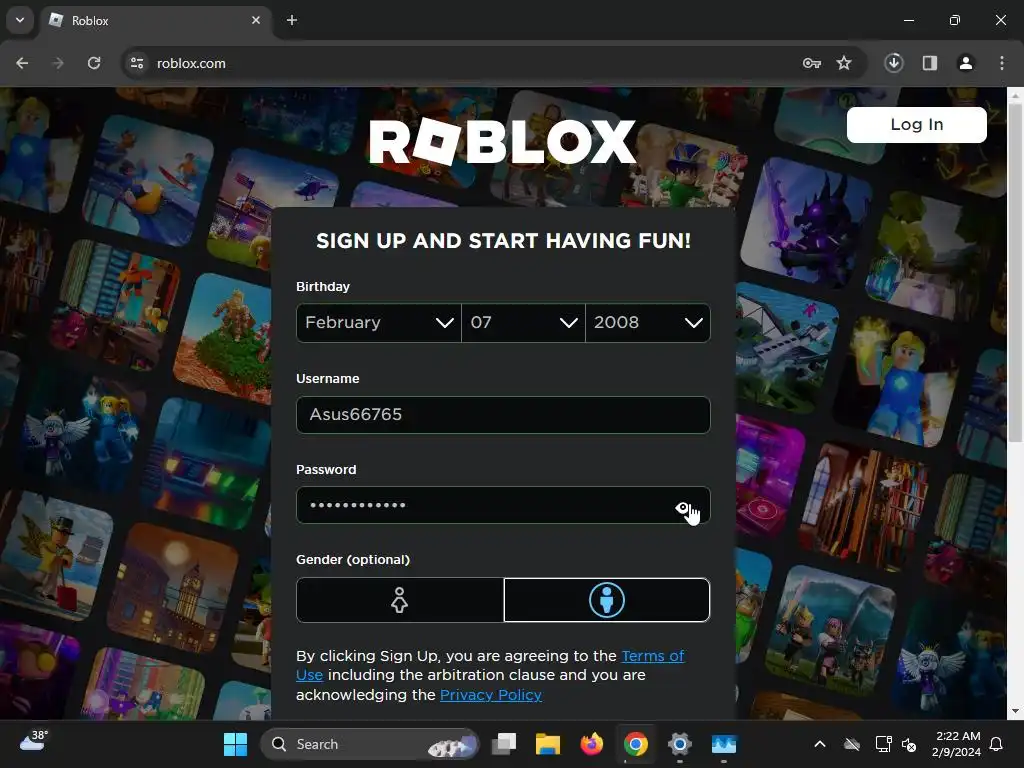Click the page vertical scrollbar thumb
This screenshot has width=1024, height=768.
pyautogui.click(x=1016, y=271)
